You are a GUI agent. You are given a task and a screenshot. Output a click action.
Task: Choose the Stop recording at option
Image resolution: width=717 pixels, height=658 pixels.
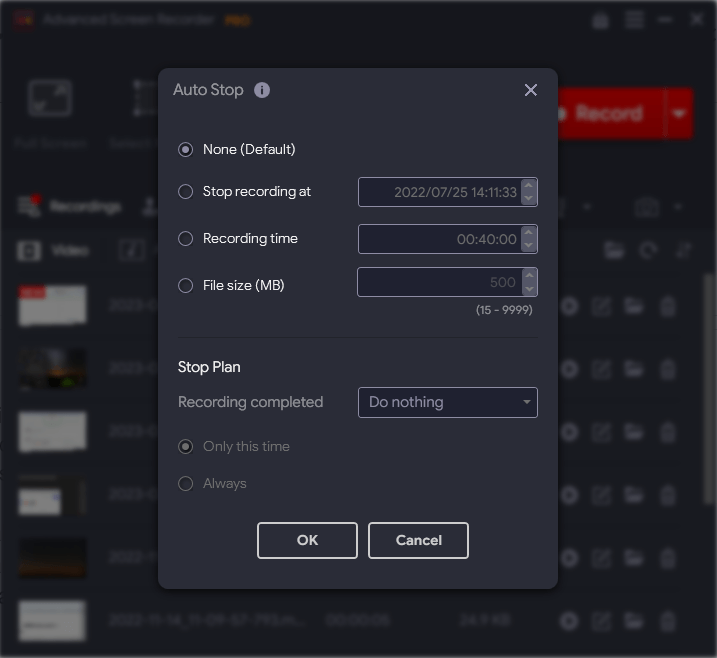coord(185,192)
